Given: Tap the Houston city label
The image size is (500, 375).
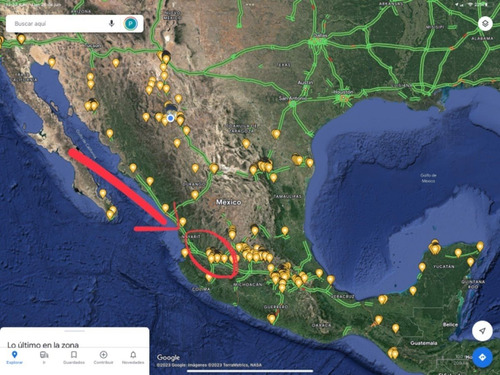Looking at the screenshot, I should click(x=343, y=92).
